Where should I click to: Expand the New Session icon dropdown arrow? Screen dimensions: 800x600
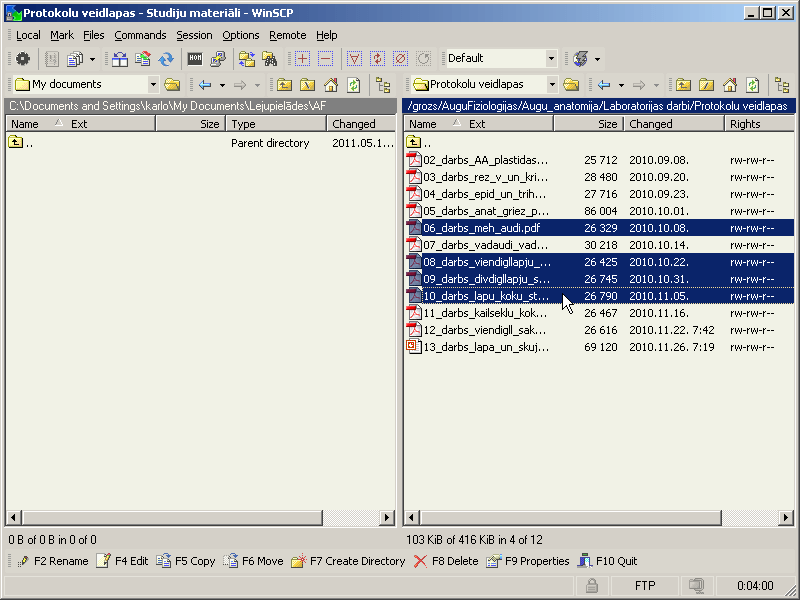[x=597, y=59]
